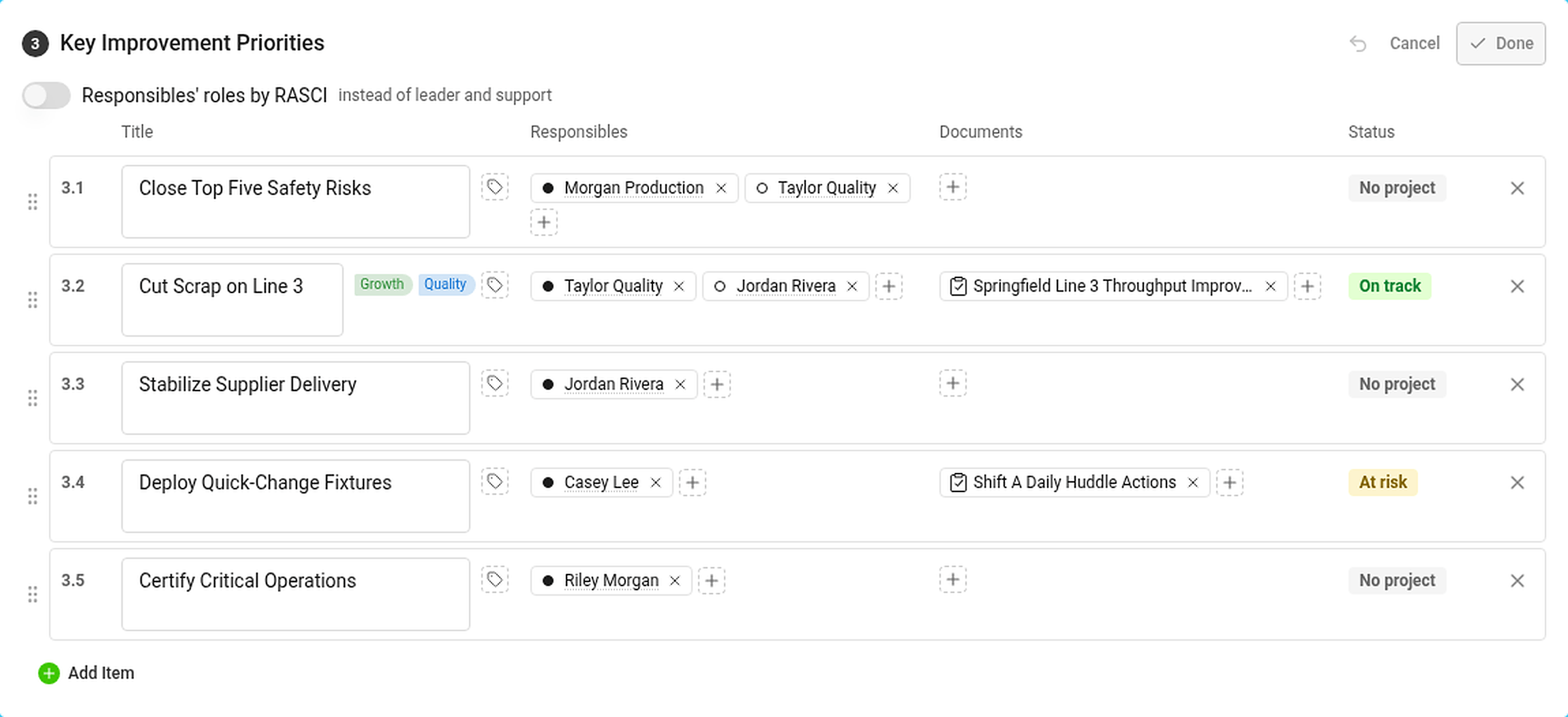The image size is (1568, 717).
Task: Add another document to Deploy Quick-Change Fixtures
Action: click(x=1230, y=483)
